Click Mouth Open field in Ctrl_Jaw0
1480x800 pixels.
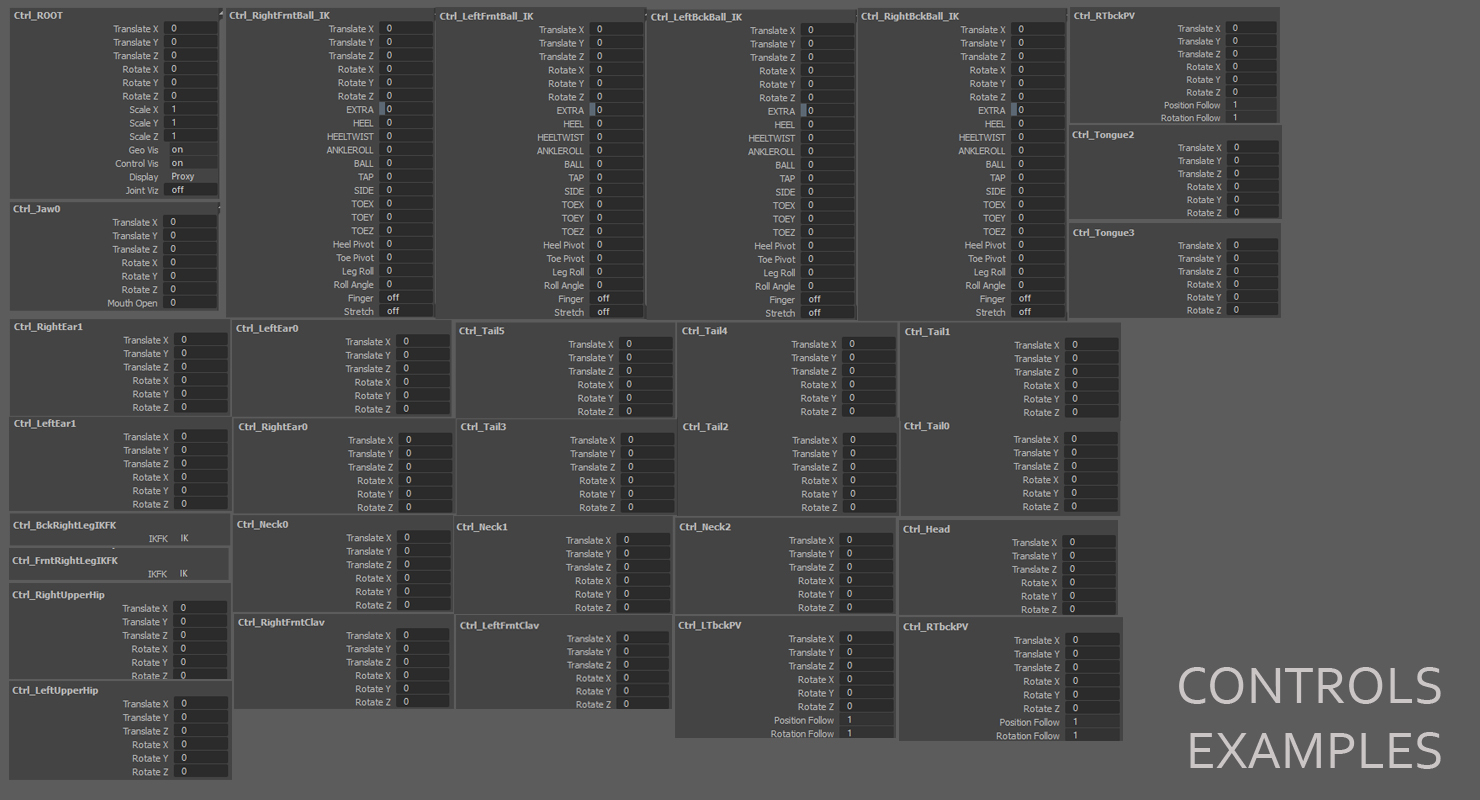tap(192, 303)
